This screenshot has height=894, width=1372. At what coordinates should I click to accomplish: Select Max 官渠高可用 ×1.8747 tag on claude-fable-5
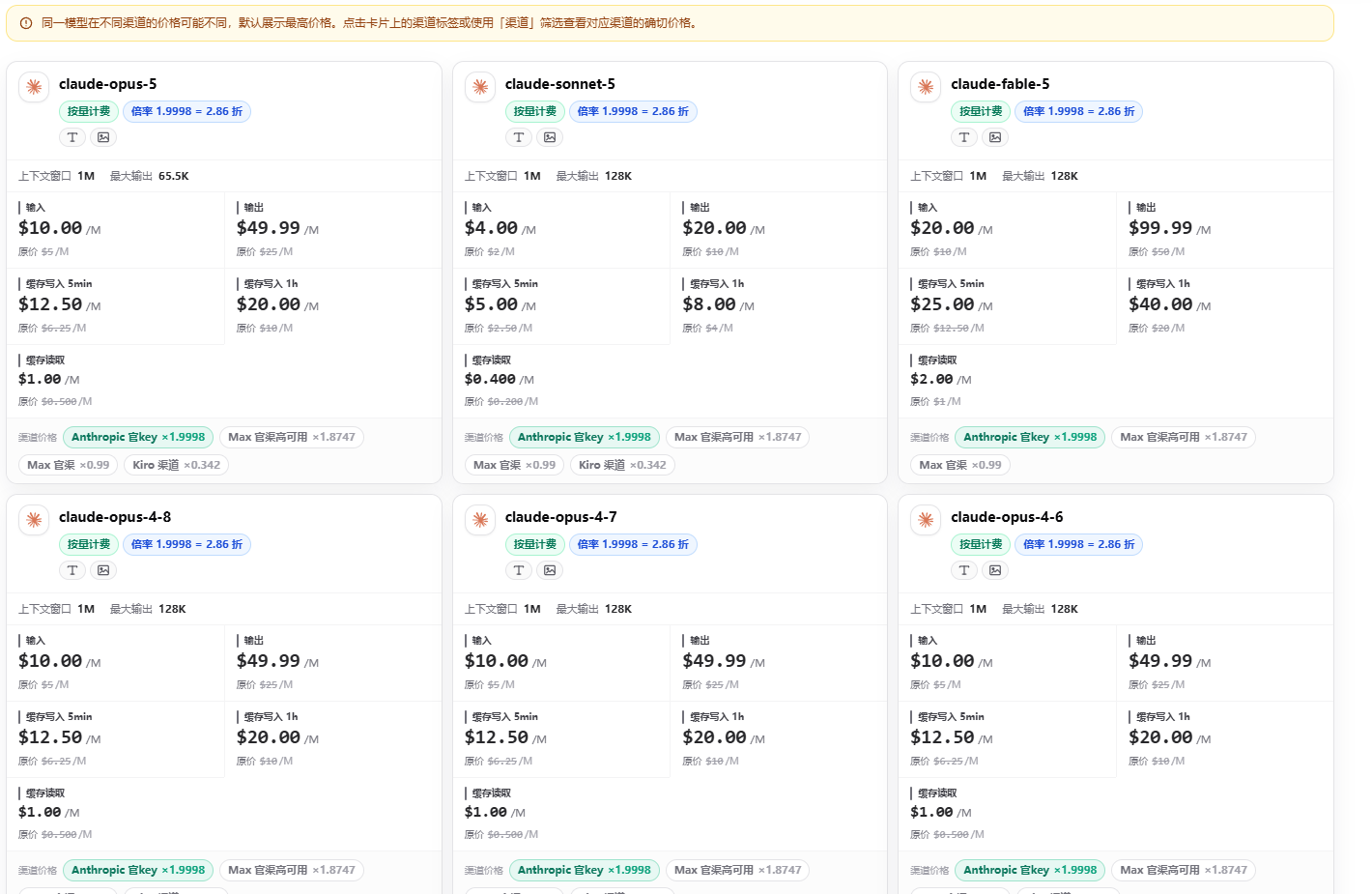[x=1184, y=437]
